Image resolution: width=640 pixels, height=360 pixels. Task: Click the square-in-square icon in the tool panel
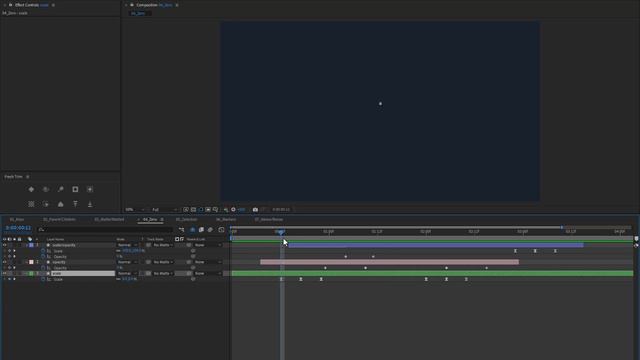(75, 189)
